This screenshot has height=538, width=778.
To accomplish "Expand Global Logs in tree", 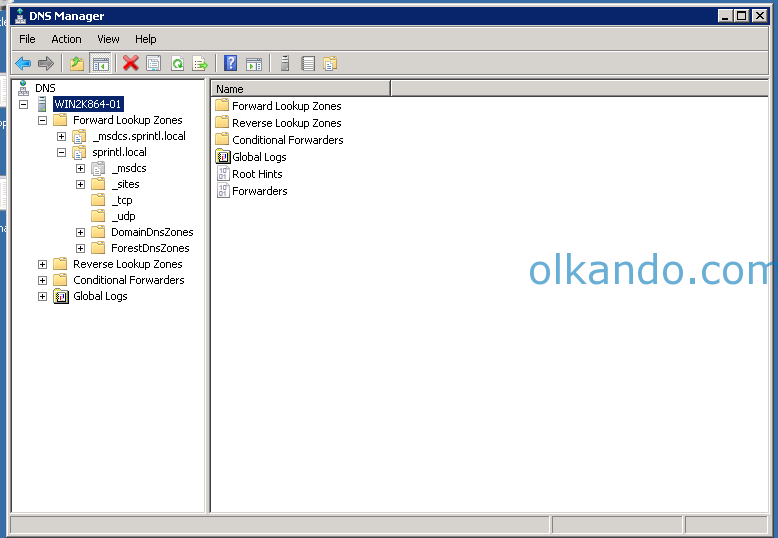I will click(43, 296).
